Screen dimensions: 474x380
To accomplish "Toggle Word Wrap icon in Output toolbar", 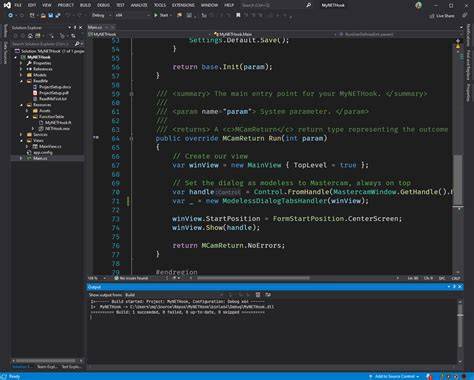I will pos(268,295).
